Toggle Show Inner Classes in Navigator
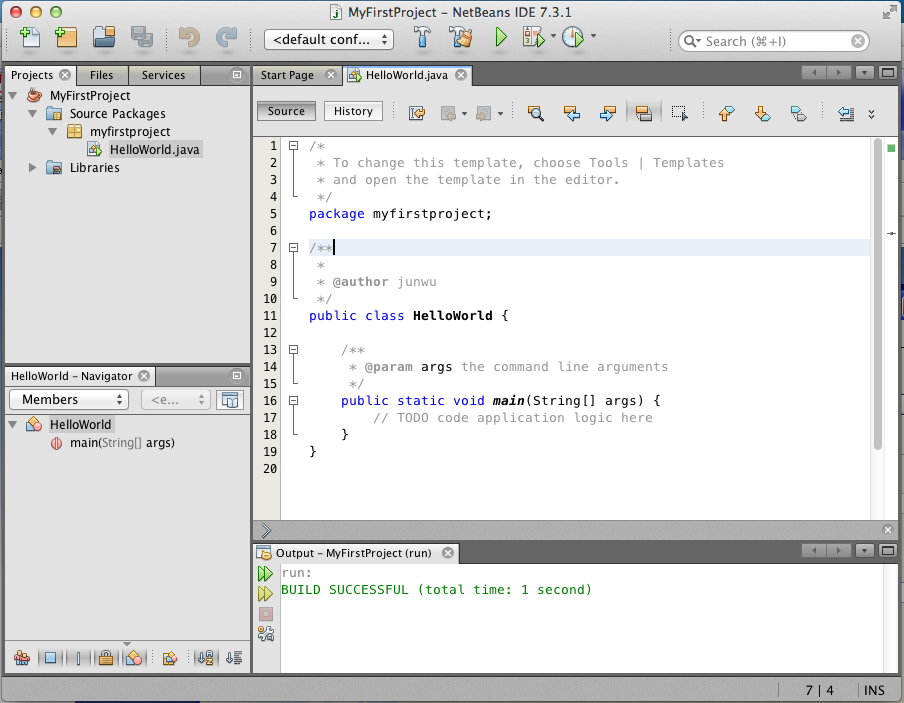The width and height of the screenshot is (904, 703). (x=134, y=657)
